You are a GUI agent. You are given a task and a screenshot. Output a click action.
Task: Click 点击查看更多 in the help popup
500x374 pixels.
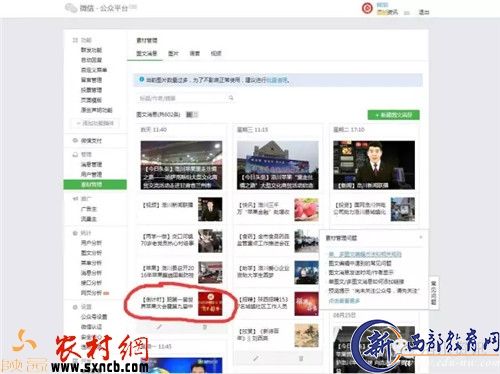pyautogui.click(x=344, y=301)
